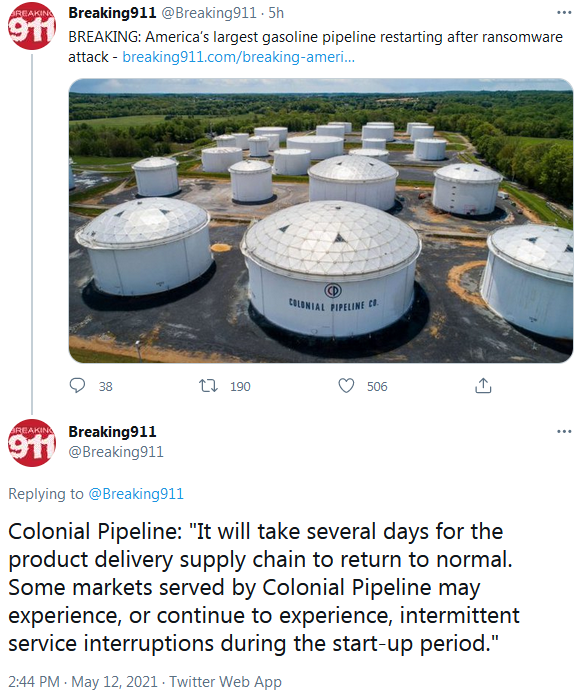This screenshot has width=580, height=698.
Task: Click the Twitter Web App source label
Action: (225, 682)
